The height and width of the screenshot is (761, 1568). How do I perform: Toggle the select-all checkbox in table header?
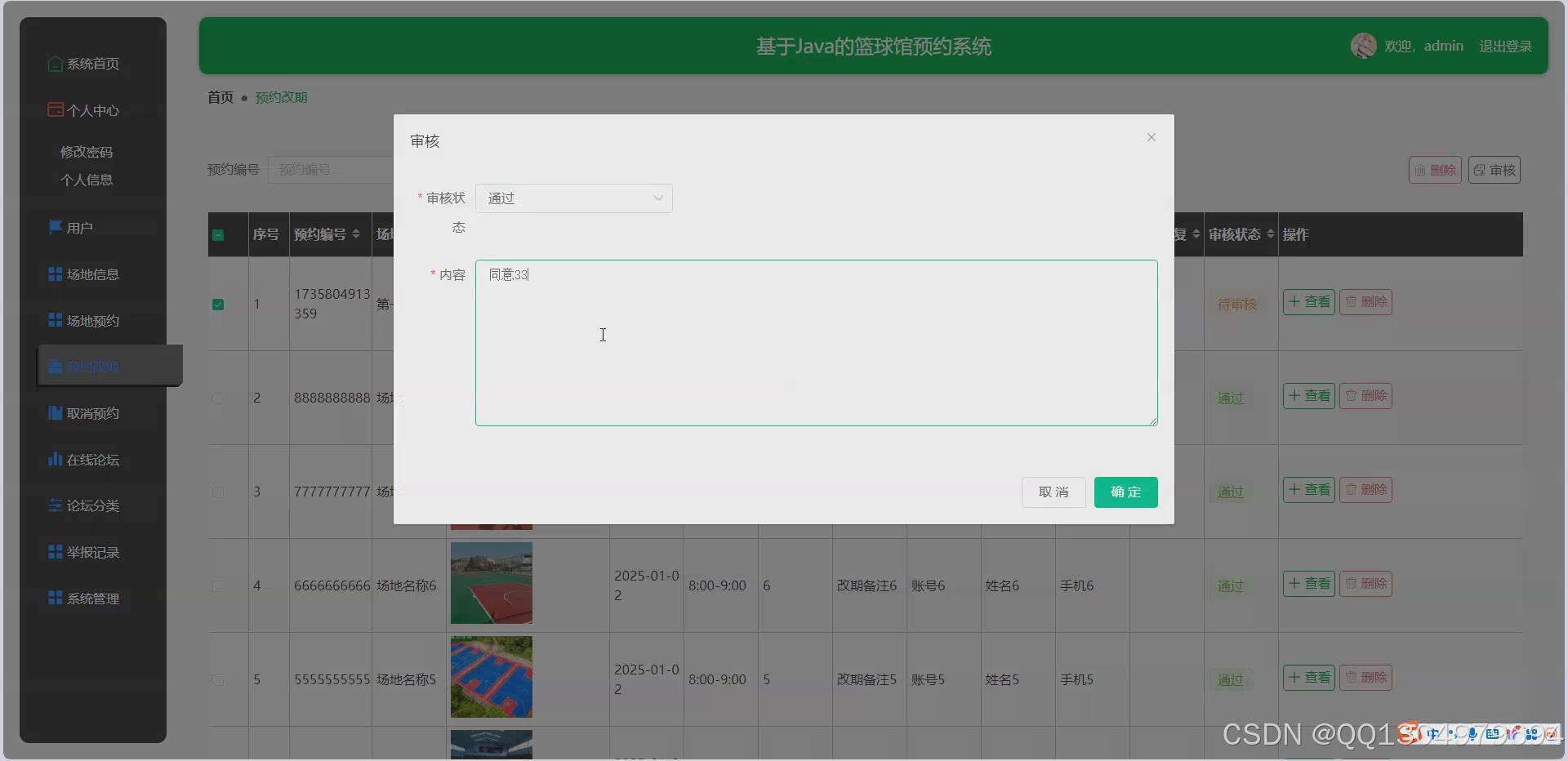point(218,235)
